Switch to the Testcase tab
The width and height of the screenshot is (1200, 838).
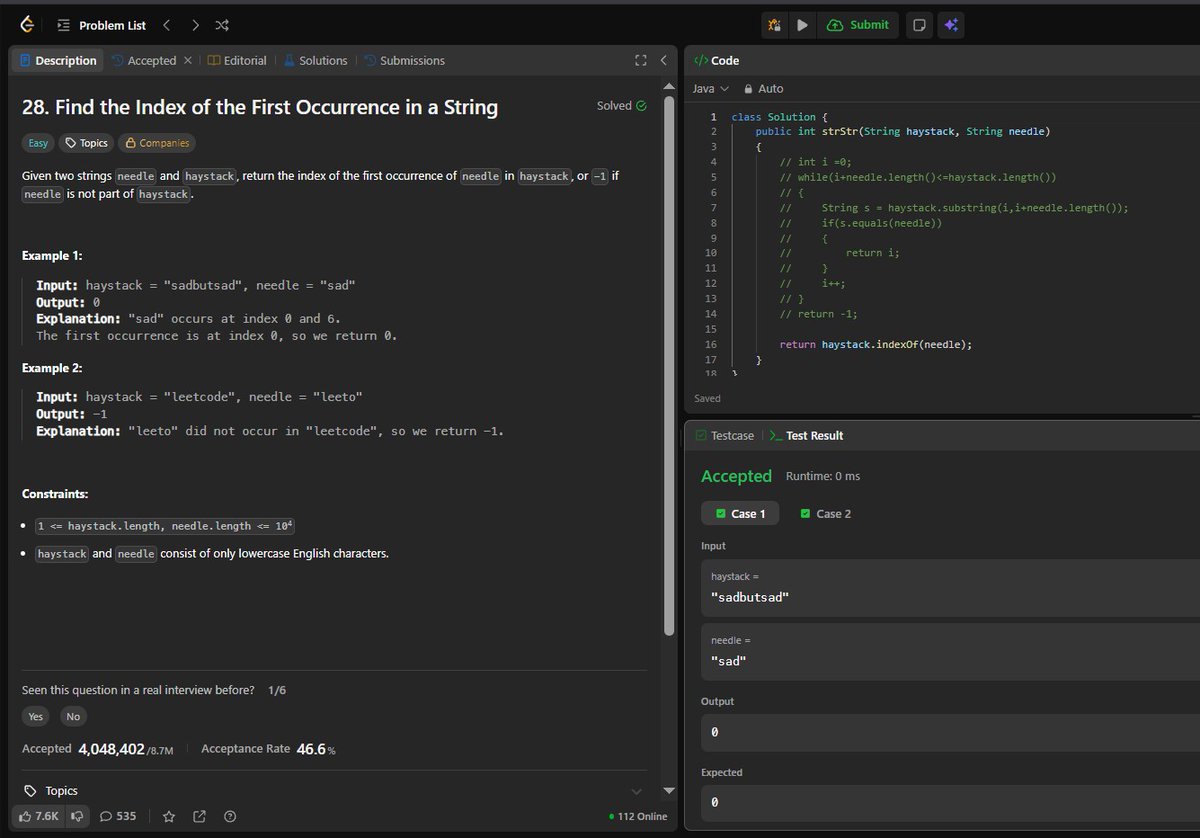(x=726, y=436)
